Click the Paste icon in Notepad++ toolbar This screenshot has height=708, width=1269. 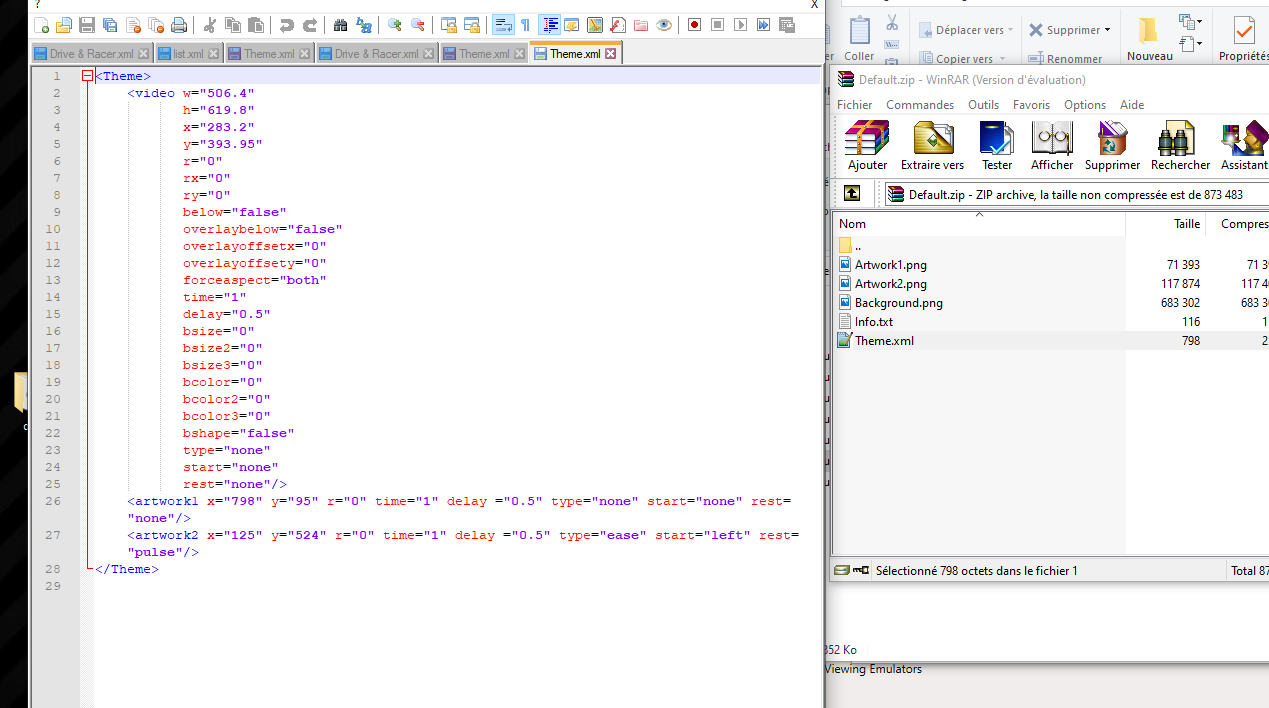(x=256, y=25)
